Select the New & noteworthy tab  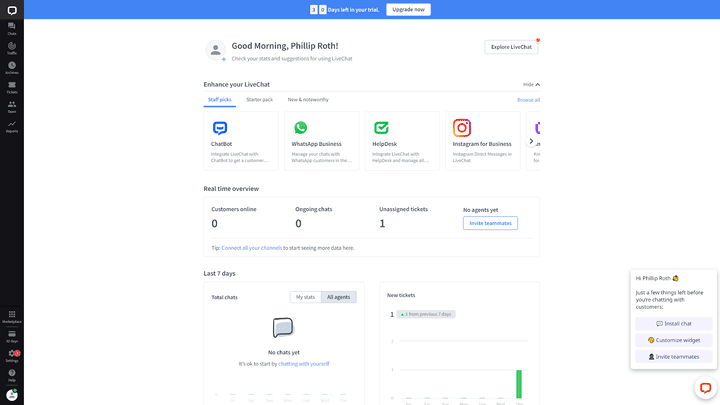[x=308, y=100]
